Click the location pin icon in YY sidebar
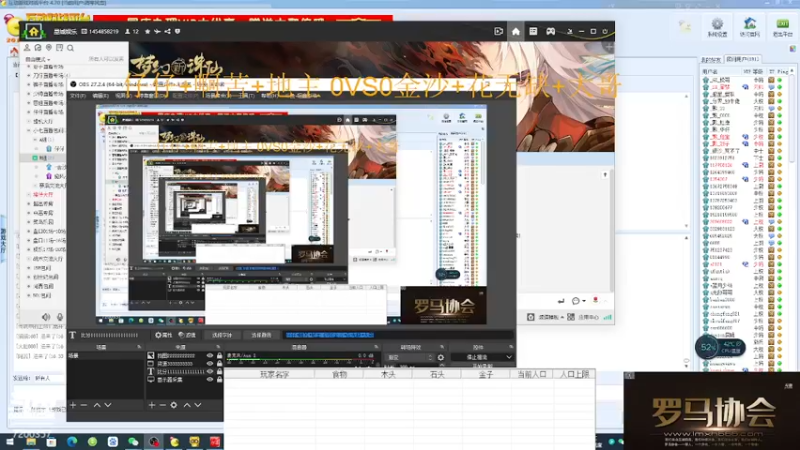Screen dimensions: 800x450 click(48, 47)
